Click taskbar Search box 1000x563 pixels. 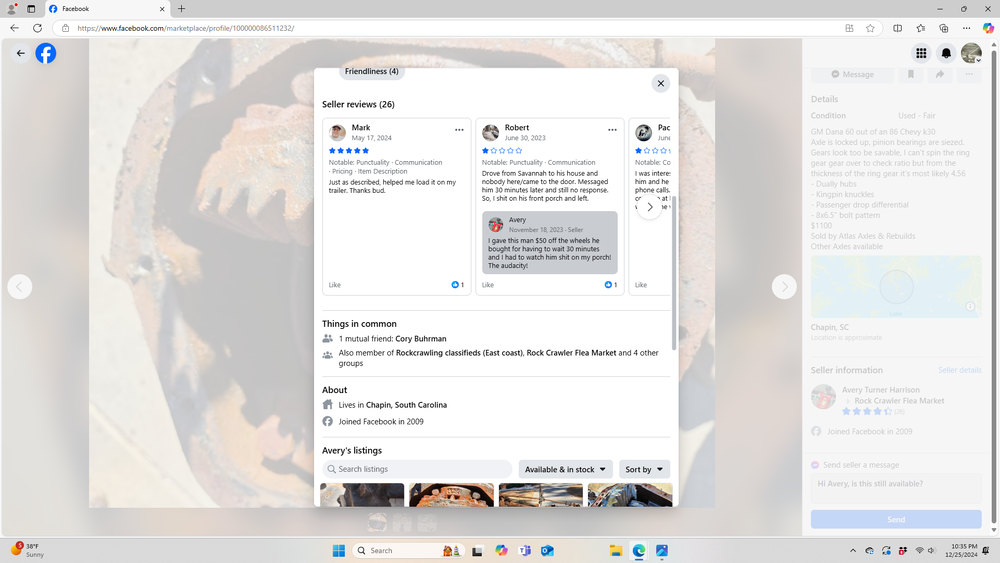pyautogui.click(x=408, y=551)
